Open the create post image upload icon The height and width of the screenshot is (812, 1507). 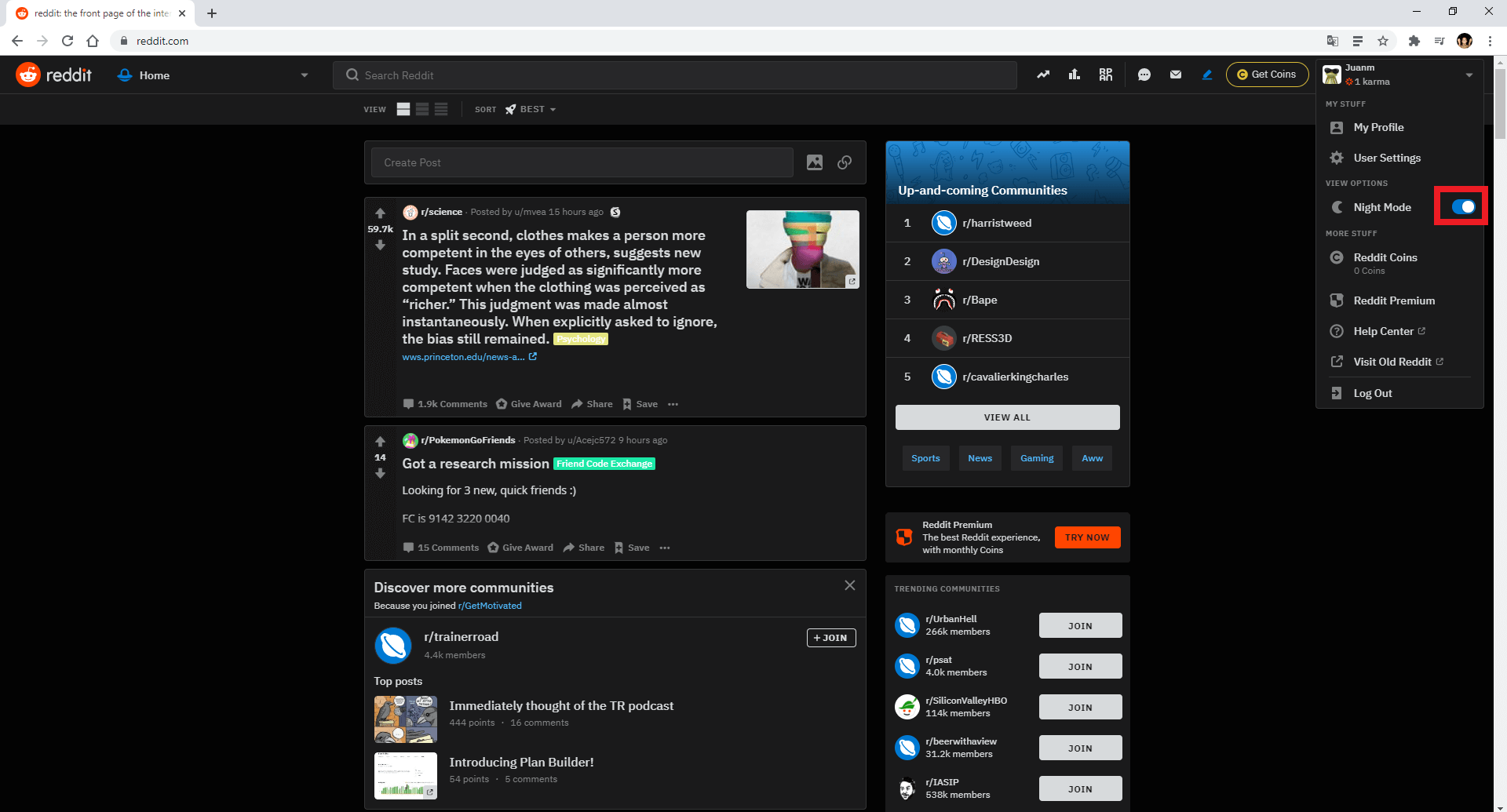pos(815,162)
